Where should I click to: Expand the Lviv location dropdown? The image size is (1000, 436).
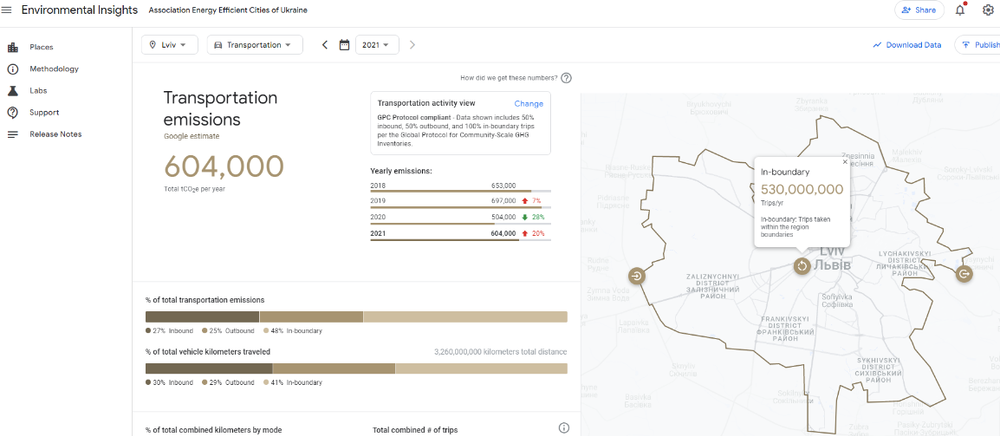[168, 45]
